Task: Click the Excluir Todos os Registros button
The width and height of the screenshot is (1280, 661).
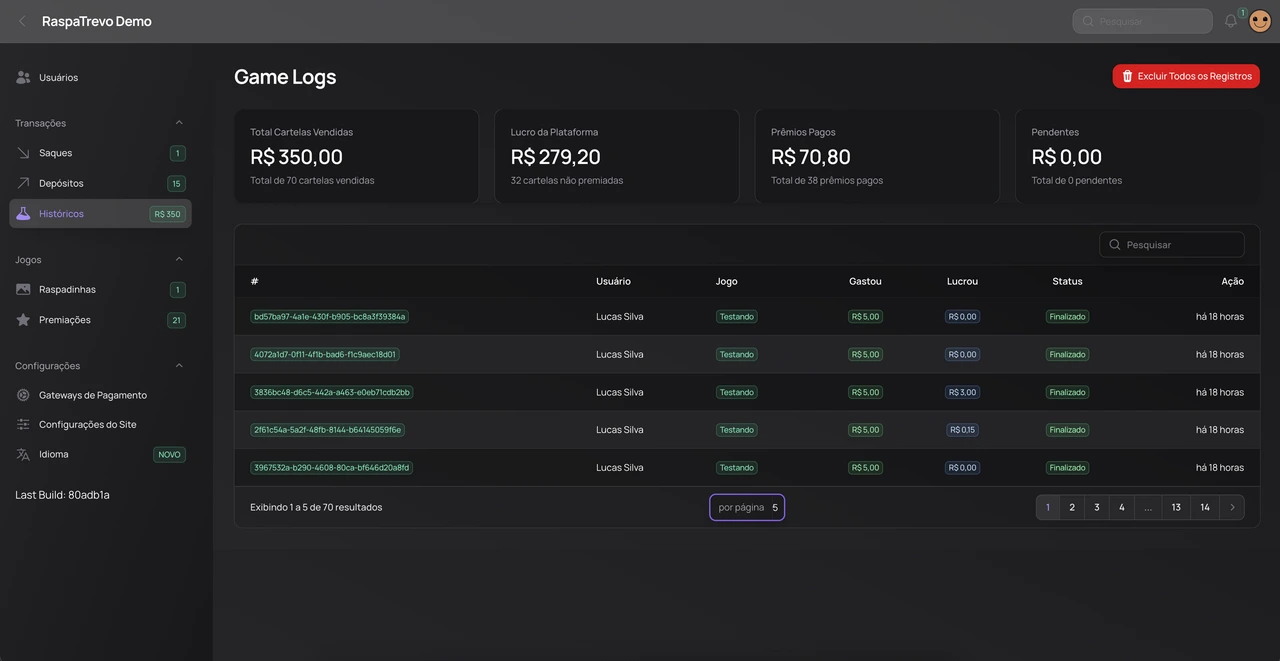Action: (x=1186, y=74)
